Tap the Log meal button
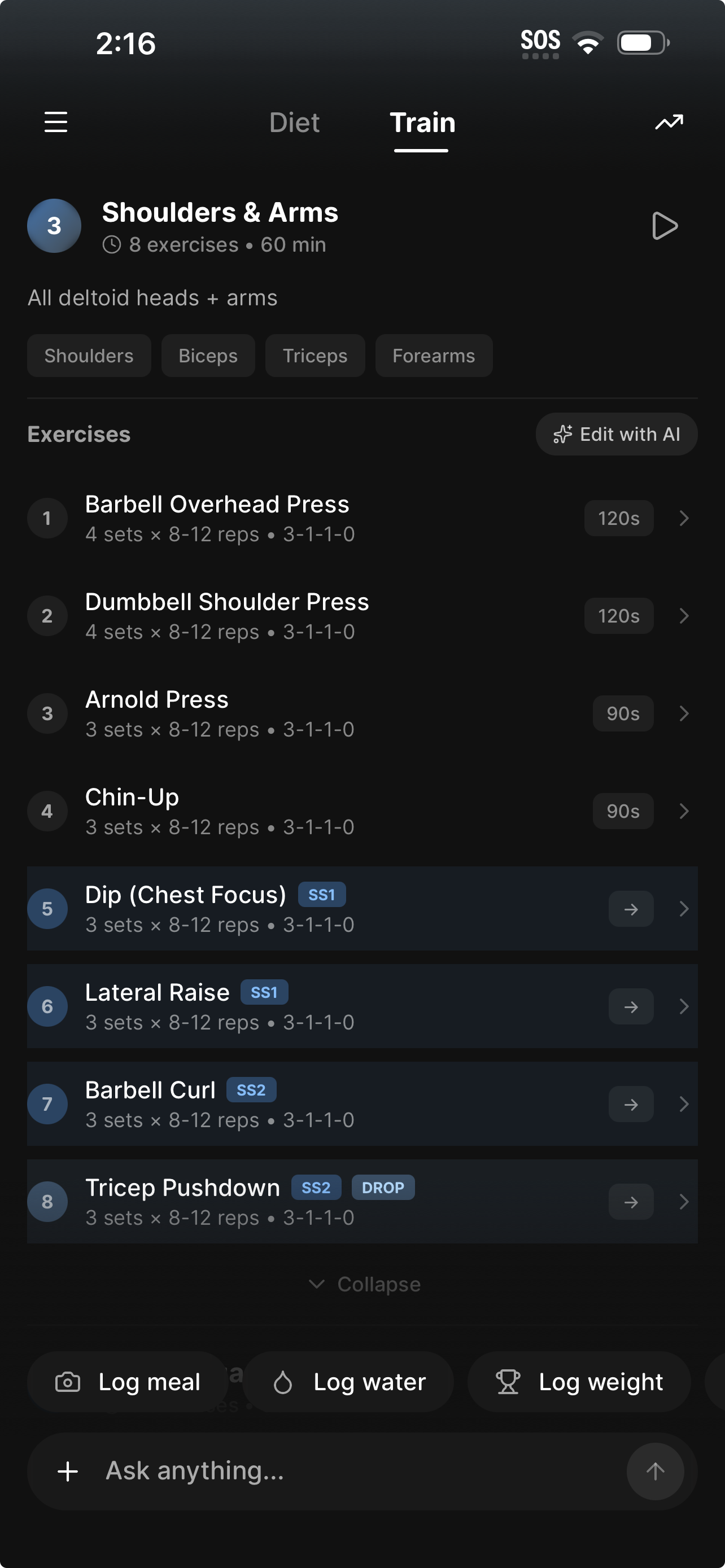Screen dimensions: 725x1568 pyautogui.click(x=127, y=1382)
